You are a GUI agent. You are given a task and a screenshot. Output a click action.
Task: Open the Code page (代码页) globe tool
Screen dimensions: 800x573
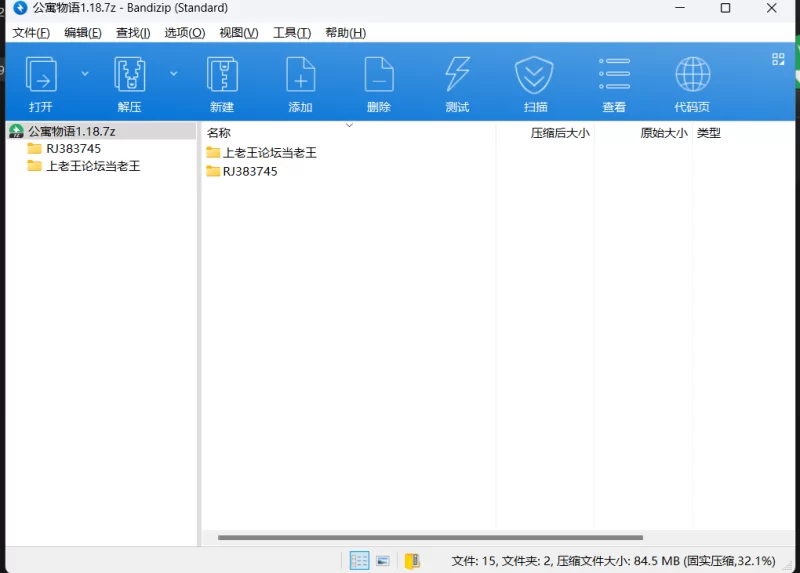(x=692, y=74)
